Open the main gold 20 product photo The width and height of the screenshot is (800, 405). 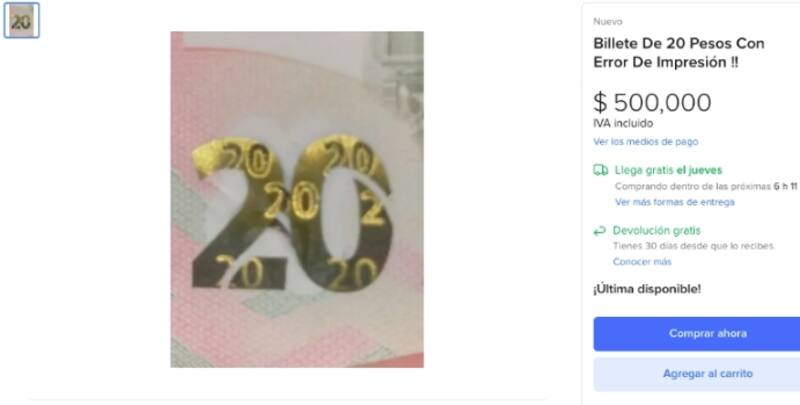pyautogui.click(x=297, y=199)
